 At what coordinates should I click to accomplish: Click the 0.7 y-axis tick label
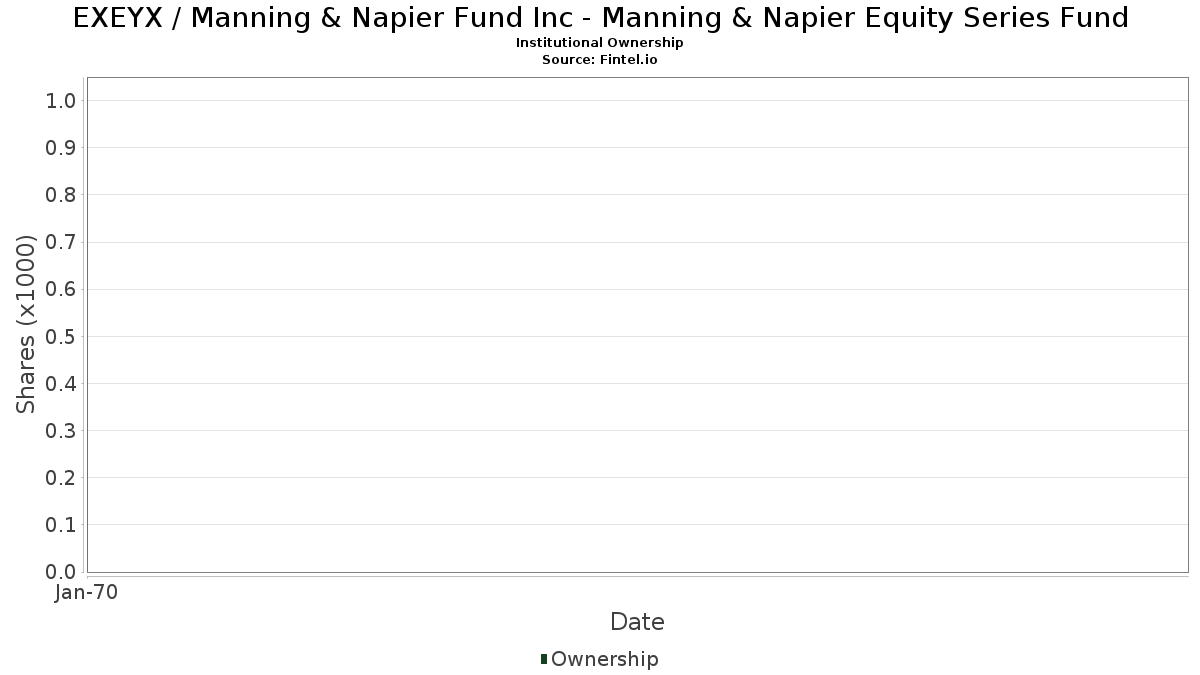(61, 242)
